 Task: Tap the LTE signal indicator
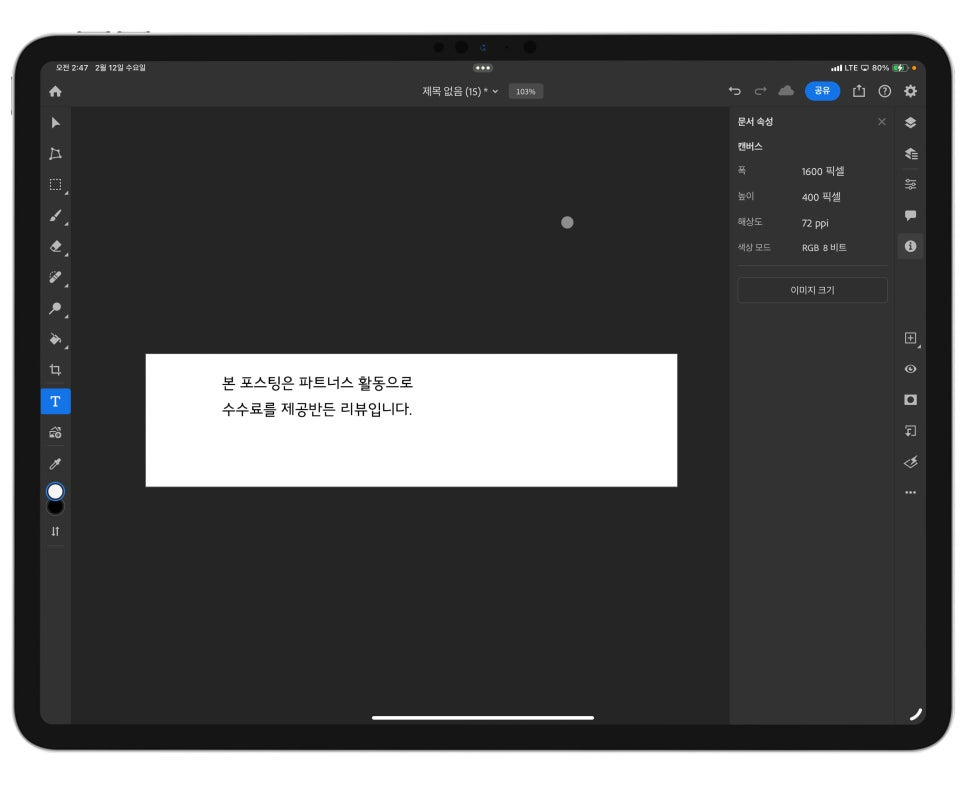(x=844, y=68)
